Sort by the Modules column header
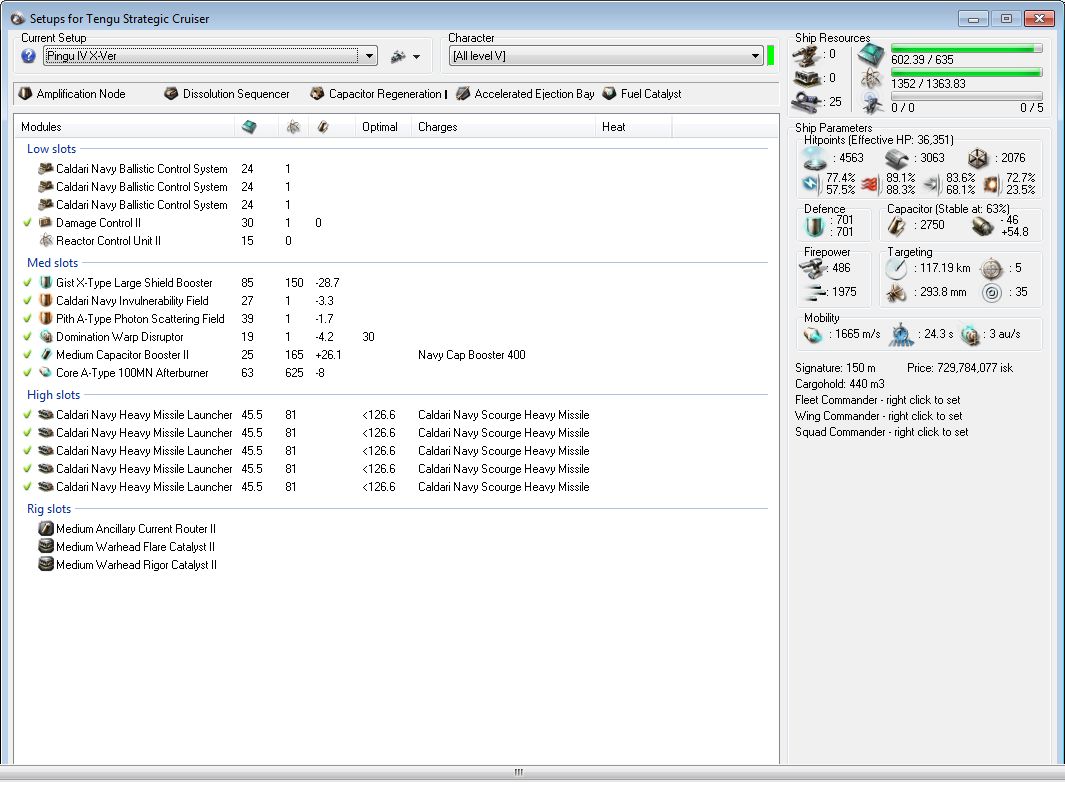 click(124, 127)
